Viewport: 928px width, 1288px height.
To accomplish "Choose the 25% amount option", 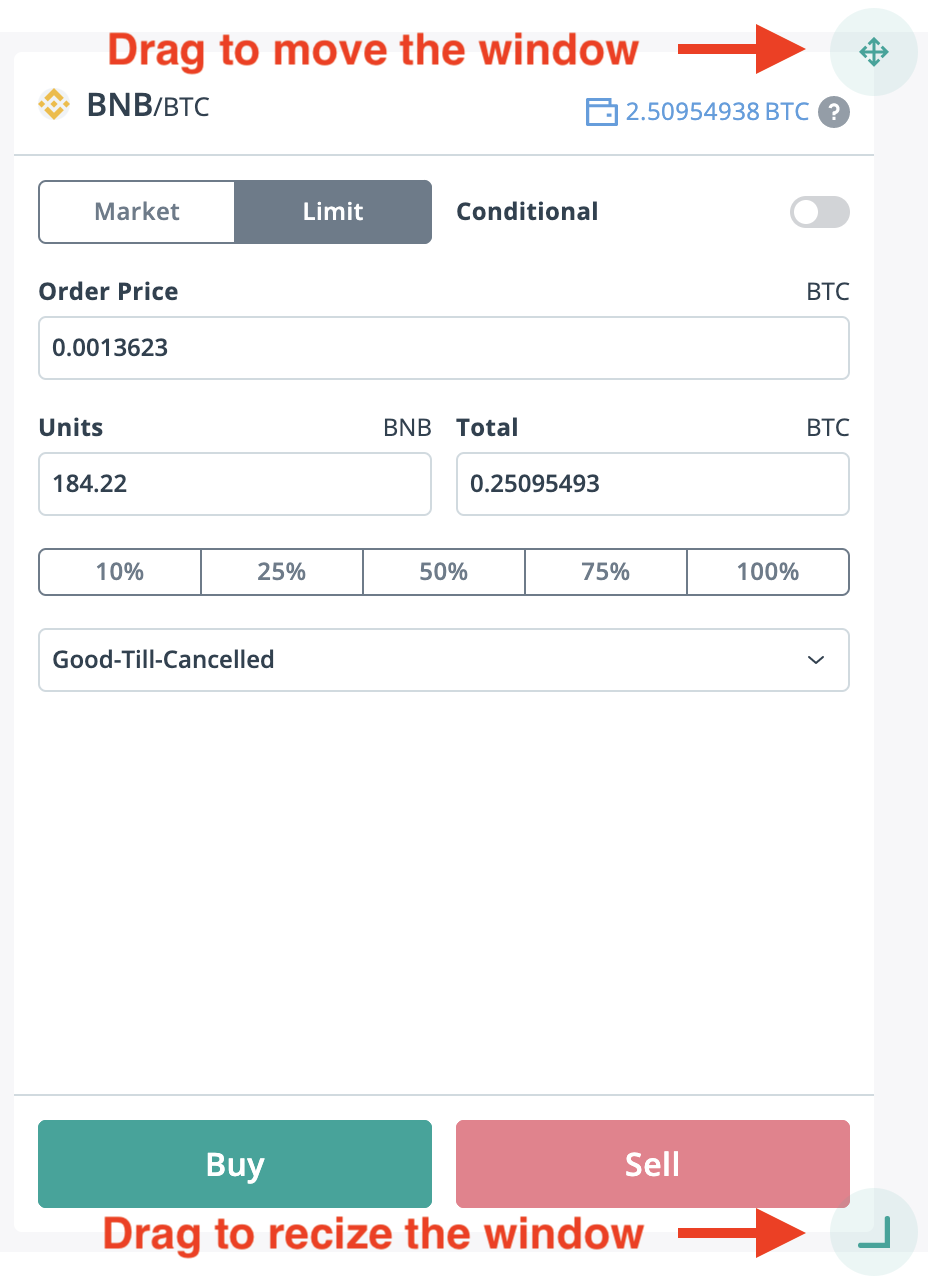I will coord(282,572).
